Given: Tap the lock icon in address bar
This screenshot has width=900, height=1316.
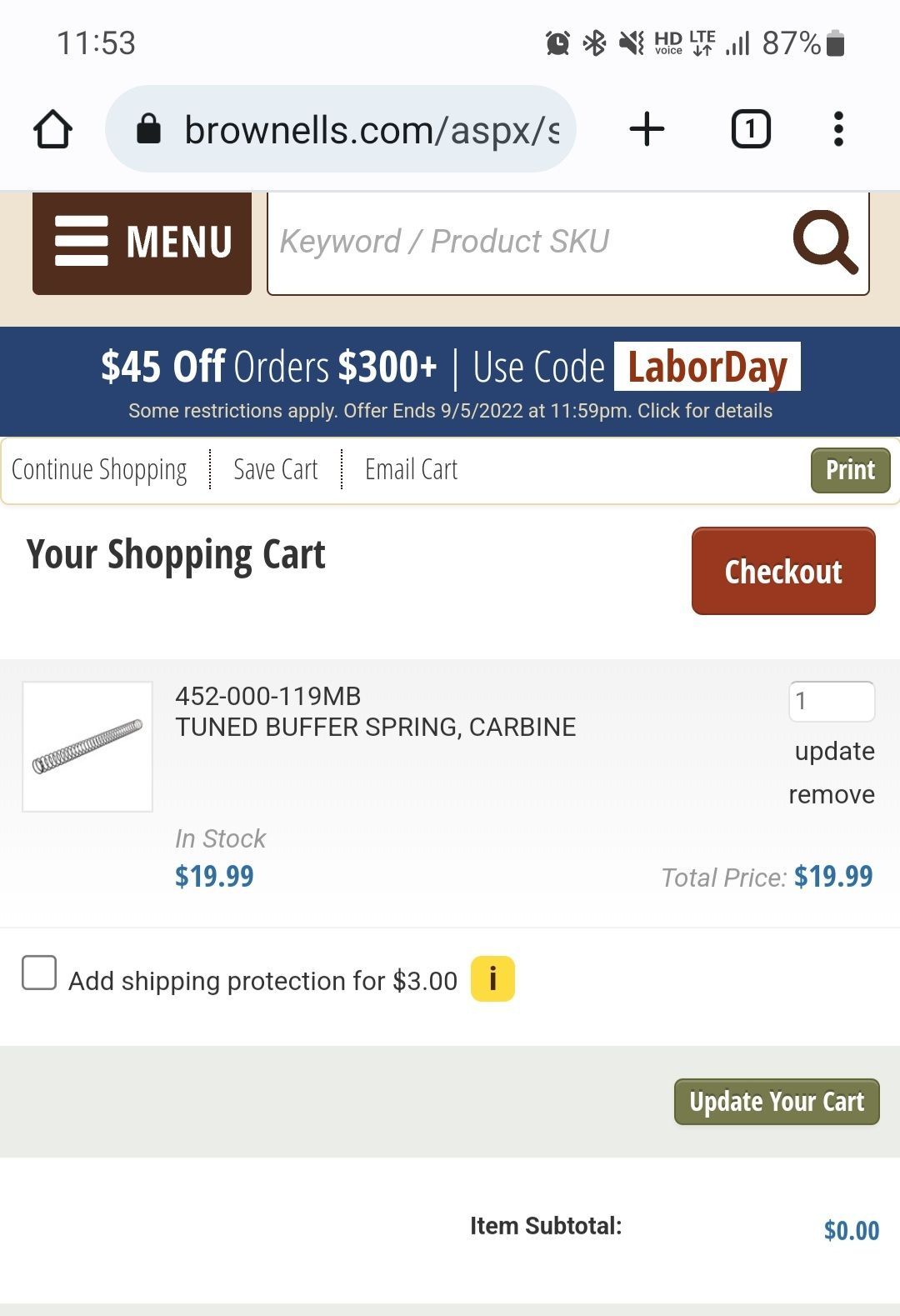Looking at the screenshot, I should click(148, 129).
